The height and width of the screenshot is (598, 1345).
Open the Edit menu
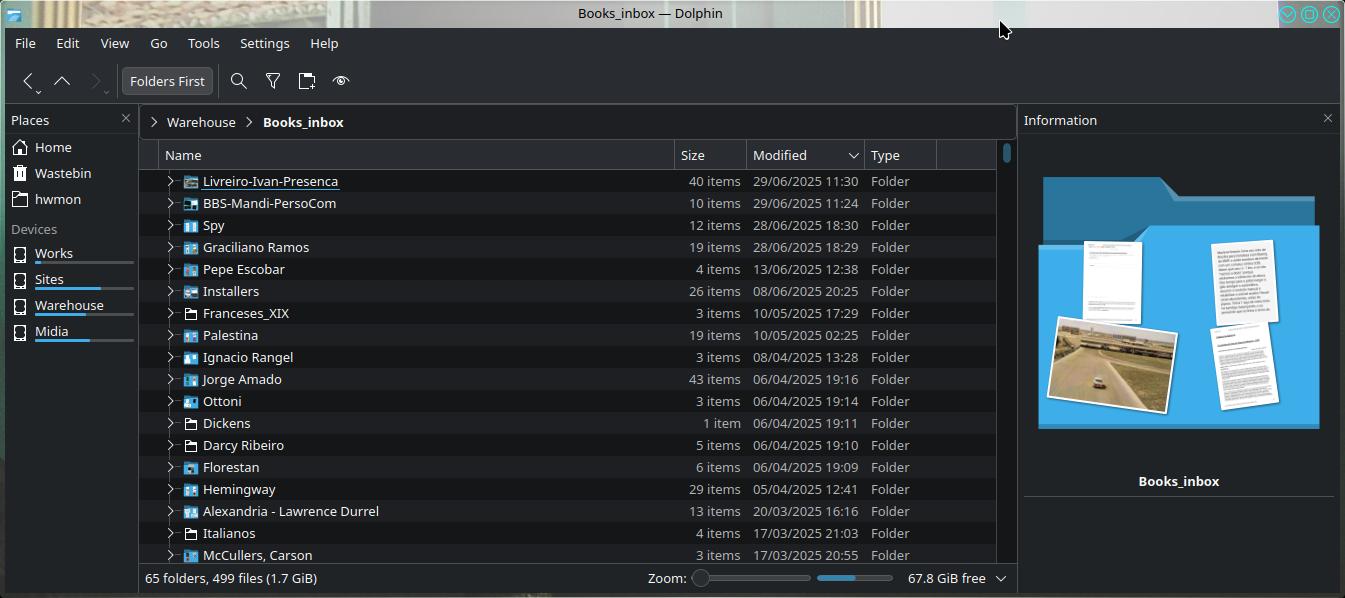pyautogui.click(x=68, y=43)
